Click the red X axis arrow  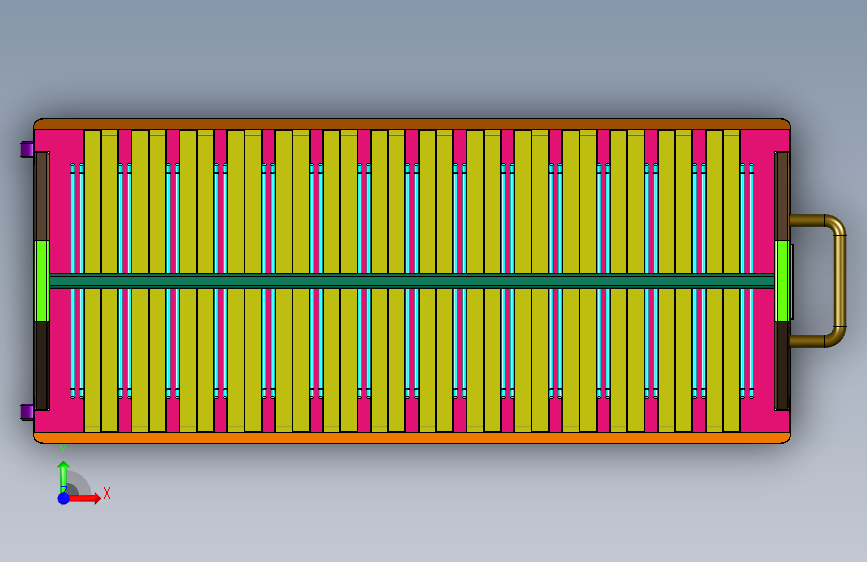coord(84,498)
